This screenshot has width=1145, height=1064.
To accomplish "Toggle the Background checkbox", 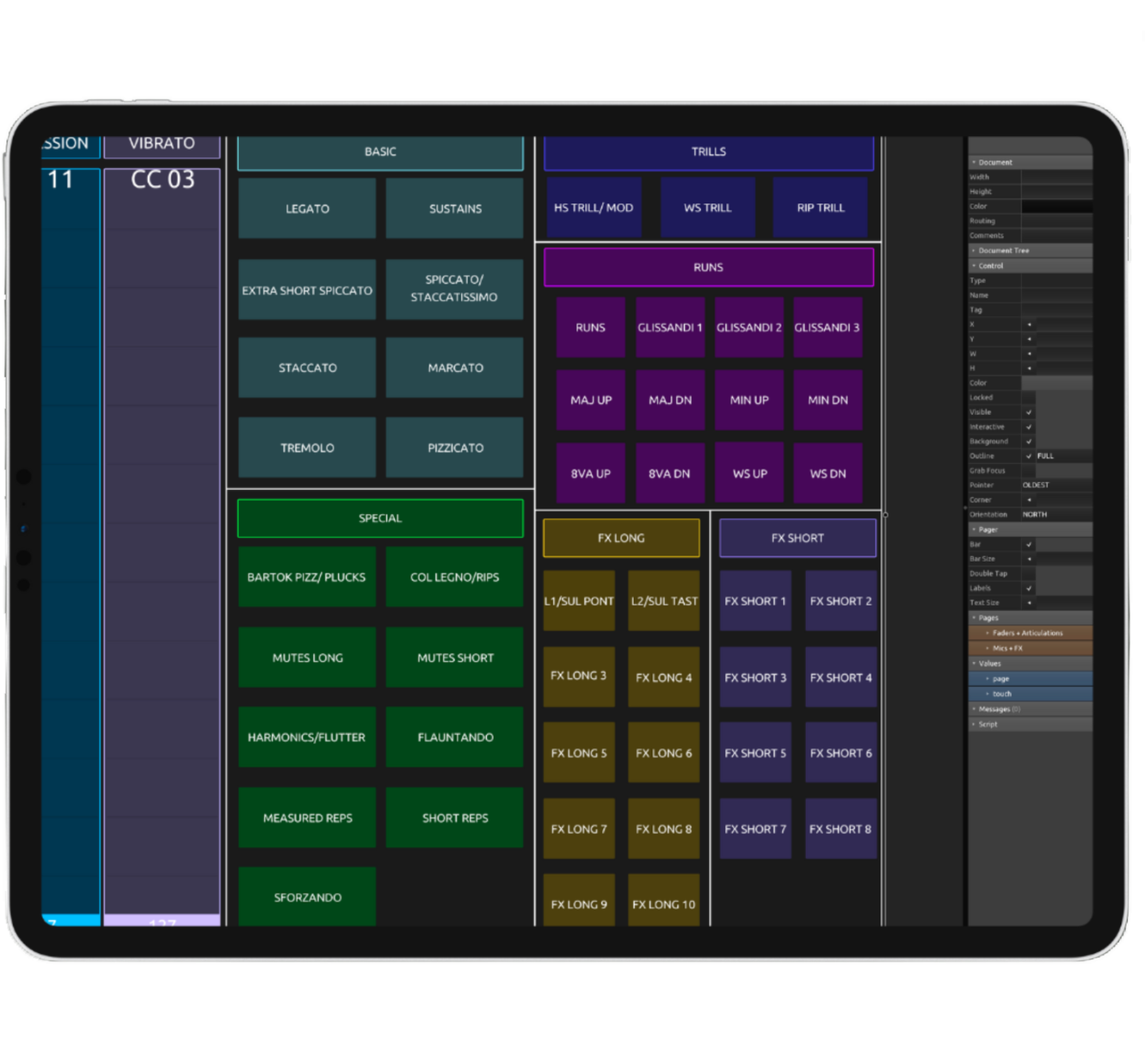I will pos(1028,441).
